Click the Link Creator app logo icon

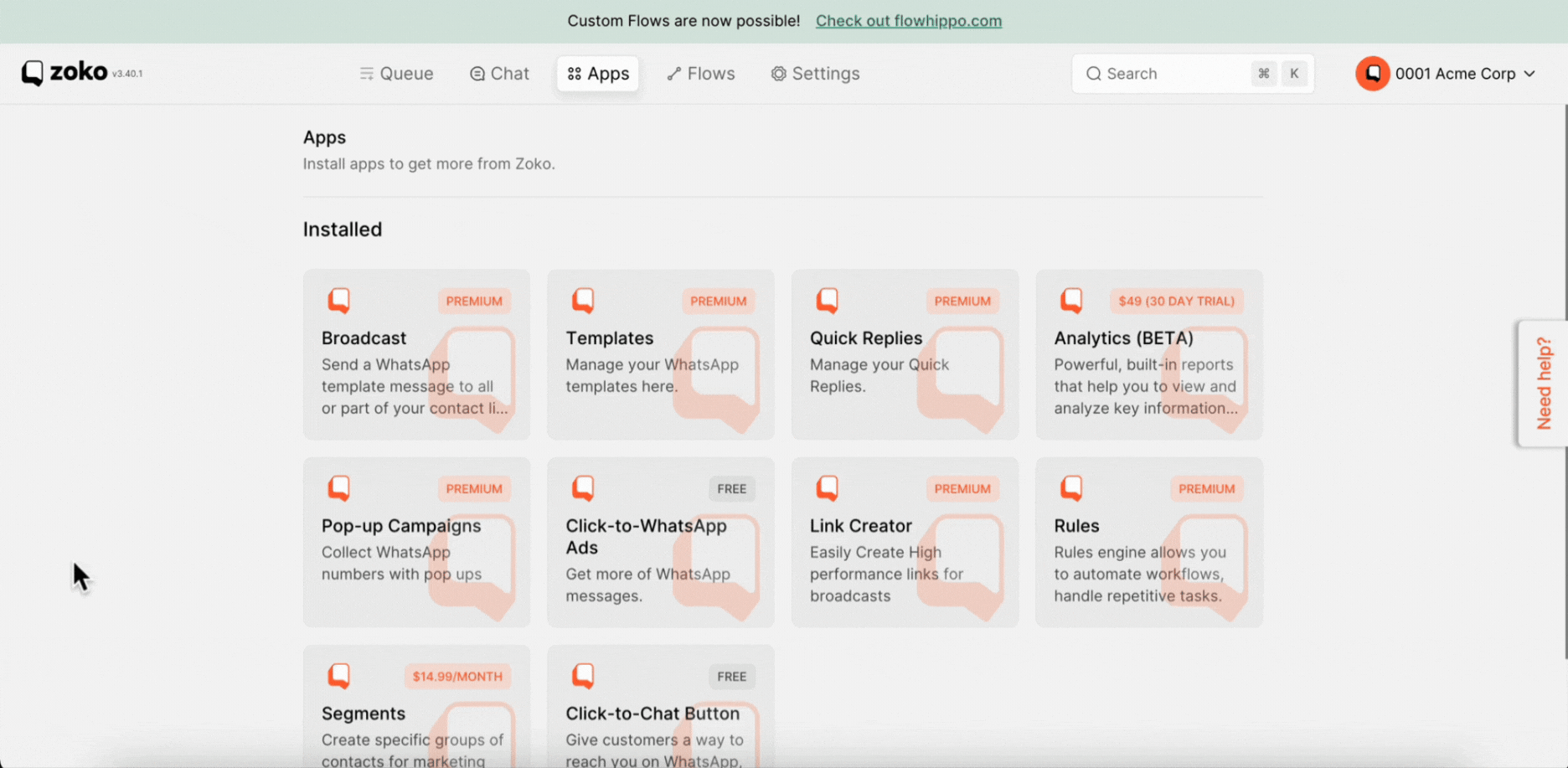(828, 487)
